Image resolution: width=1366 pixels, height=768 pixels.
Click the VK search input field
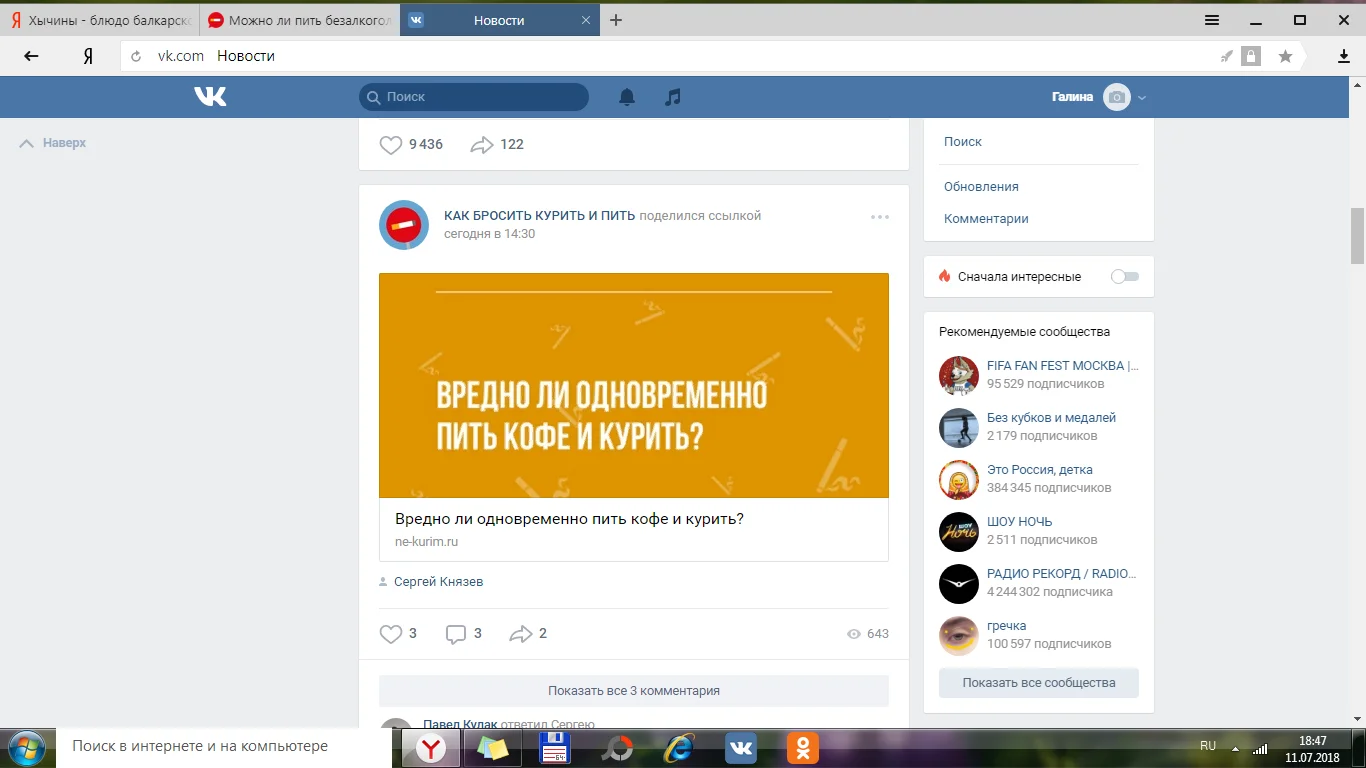474,97
